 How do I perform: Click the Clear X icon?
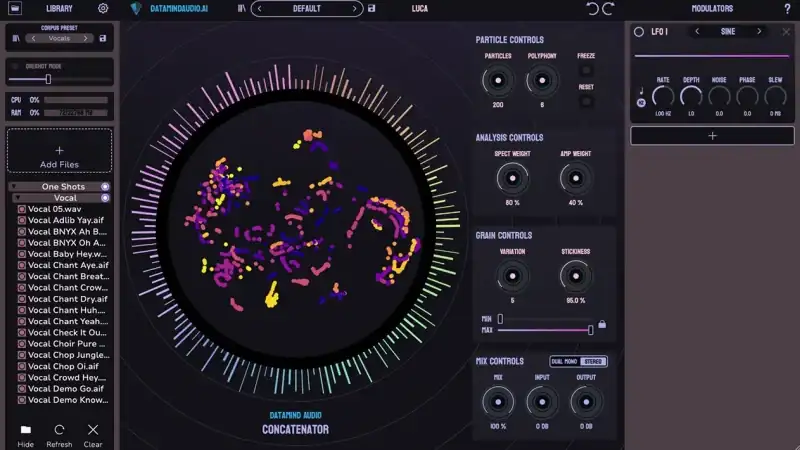pos(93,430)
